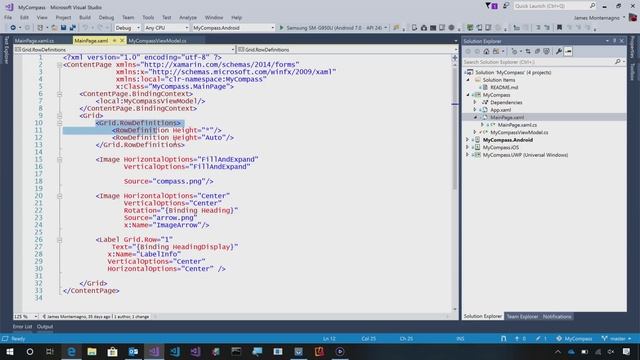Close the MainPage.xaml tab

[x=122, y=40]
